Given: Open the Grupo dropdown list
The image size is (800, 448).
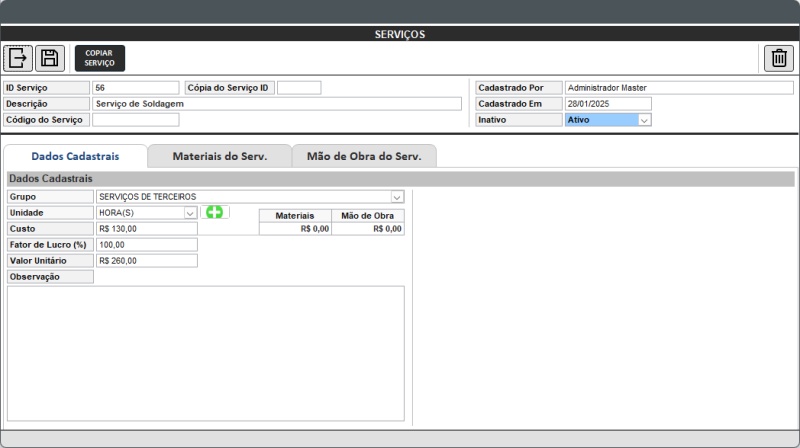Looking at the screenshot, I should pos(397,197).
